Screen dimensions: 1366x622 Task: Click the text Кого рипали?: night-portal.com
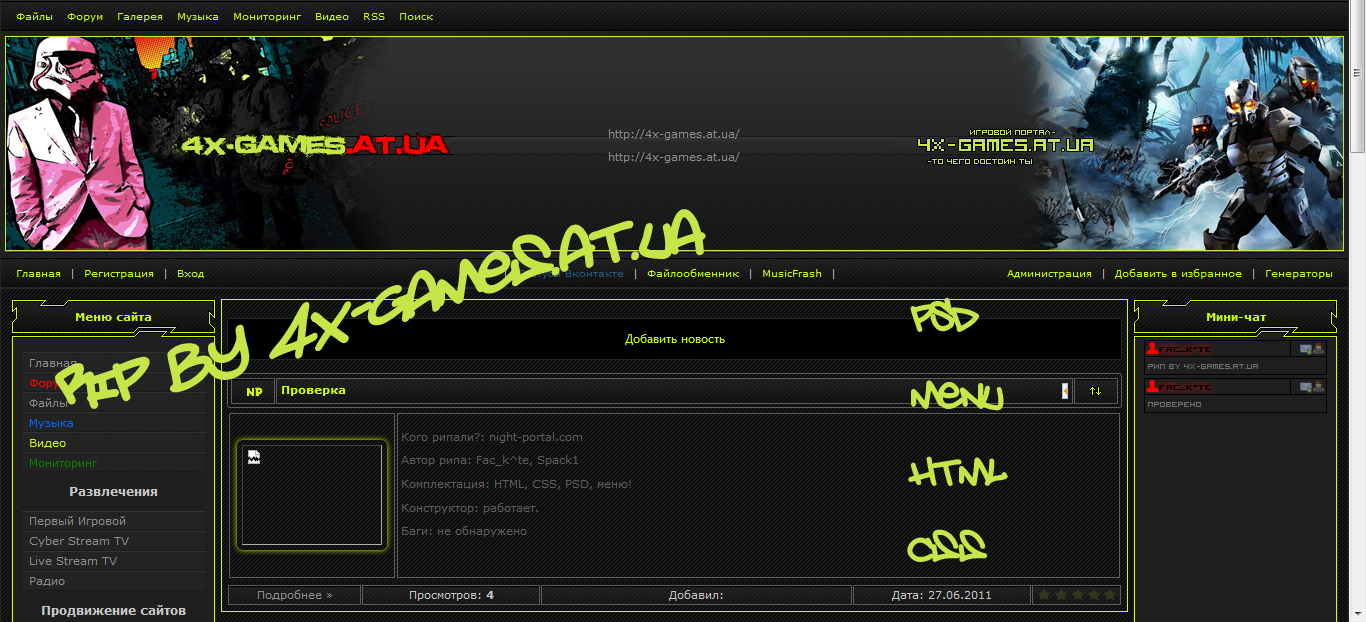(x=491, y=437)
